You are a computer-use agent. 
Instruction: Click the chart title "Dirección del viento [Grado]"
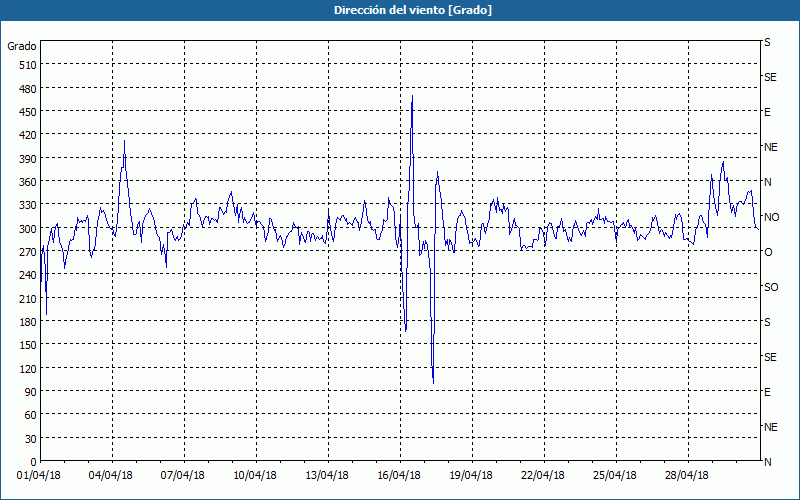[413, 10]
